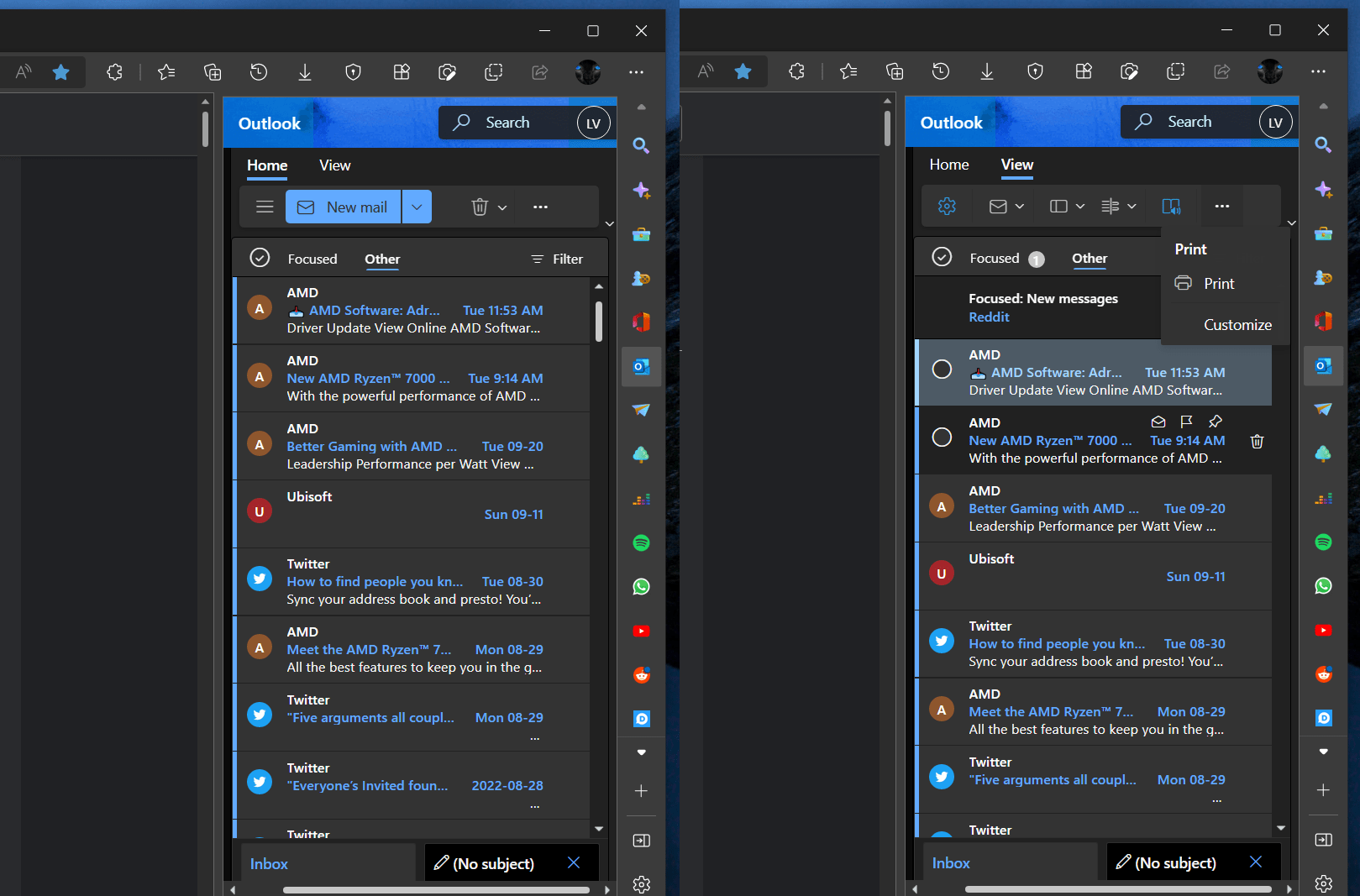This screenshot has width=1360, height=896.
Task: Open the Tools briefcase in left window sidebar
Action: 641,234
